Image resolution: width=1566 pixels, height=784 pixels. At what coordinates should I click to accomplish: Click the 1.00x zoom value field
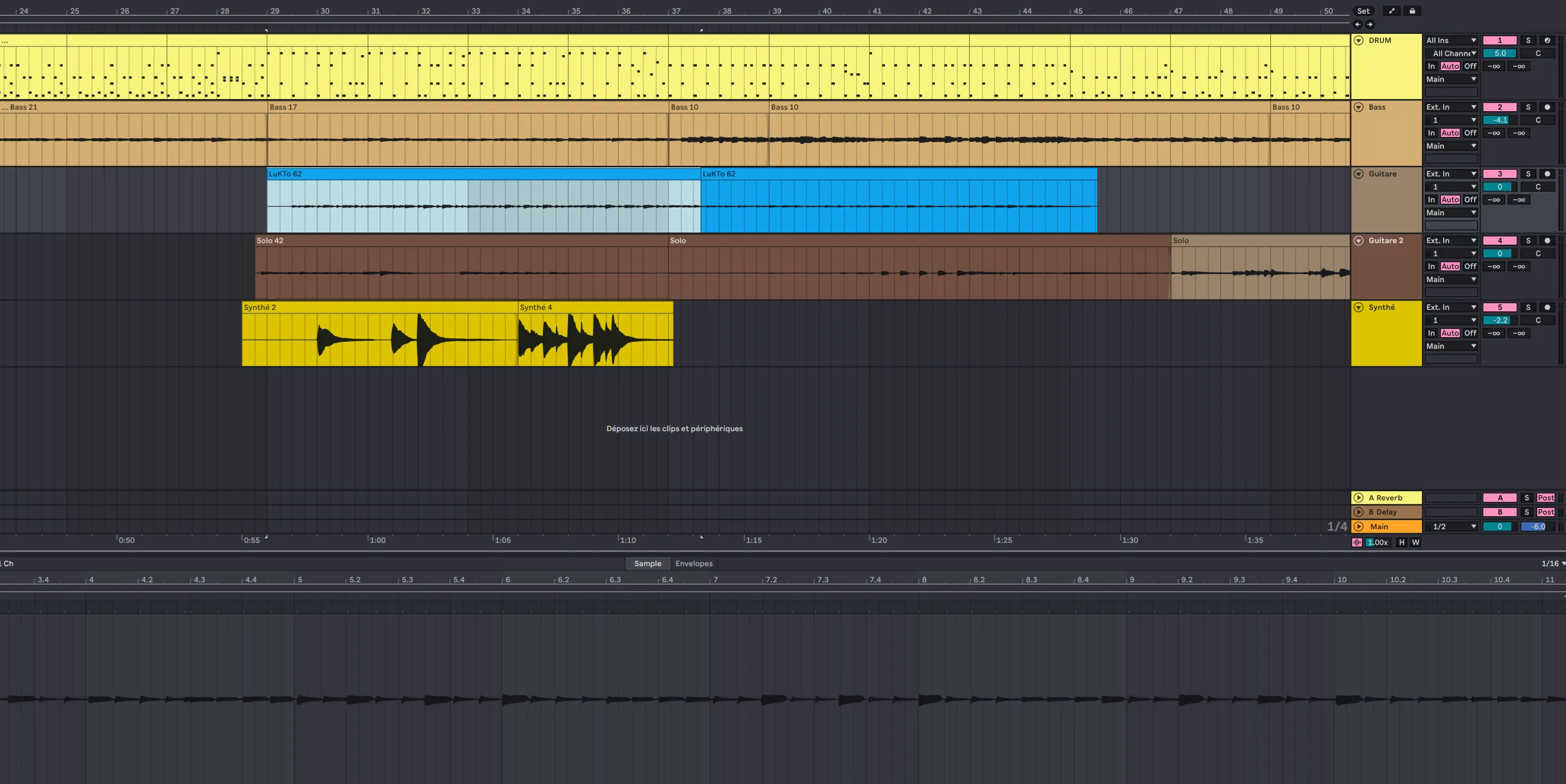pyautogui.click(x=1377, y=543)
